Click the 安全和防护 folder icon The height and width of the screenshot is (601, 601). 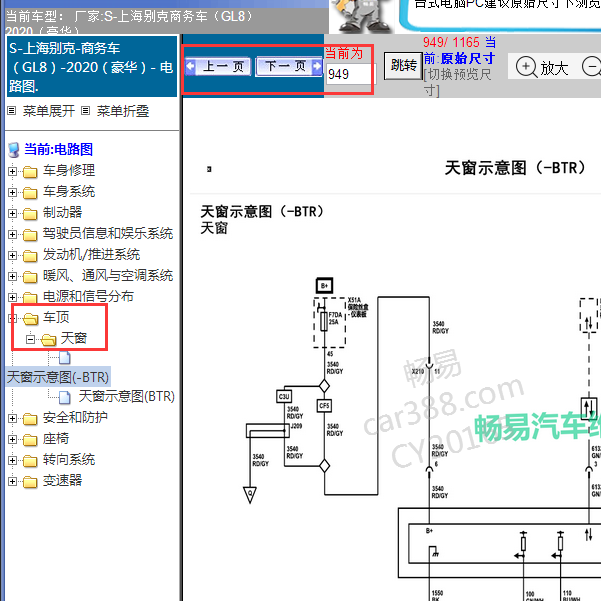[30, 419]
